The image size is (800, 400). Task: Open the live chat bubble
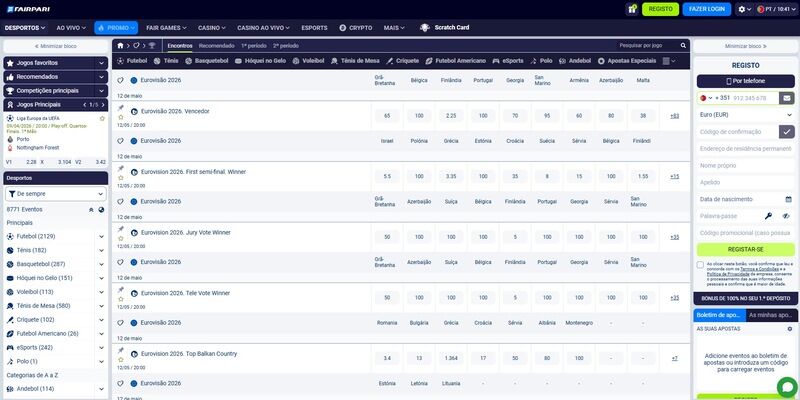coord(787,388)
